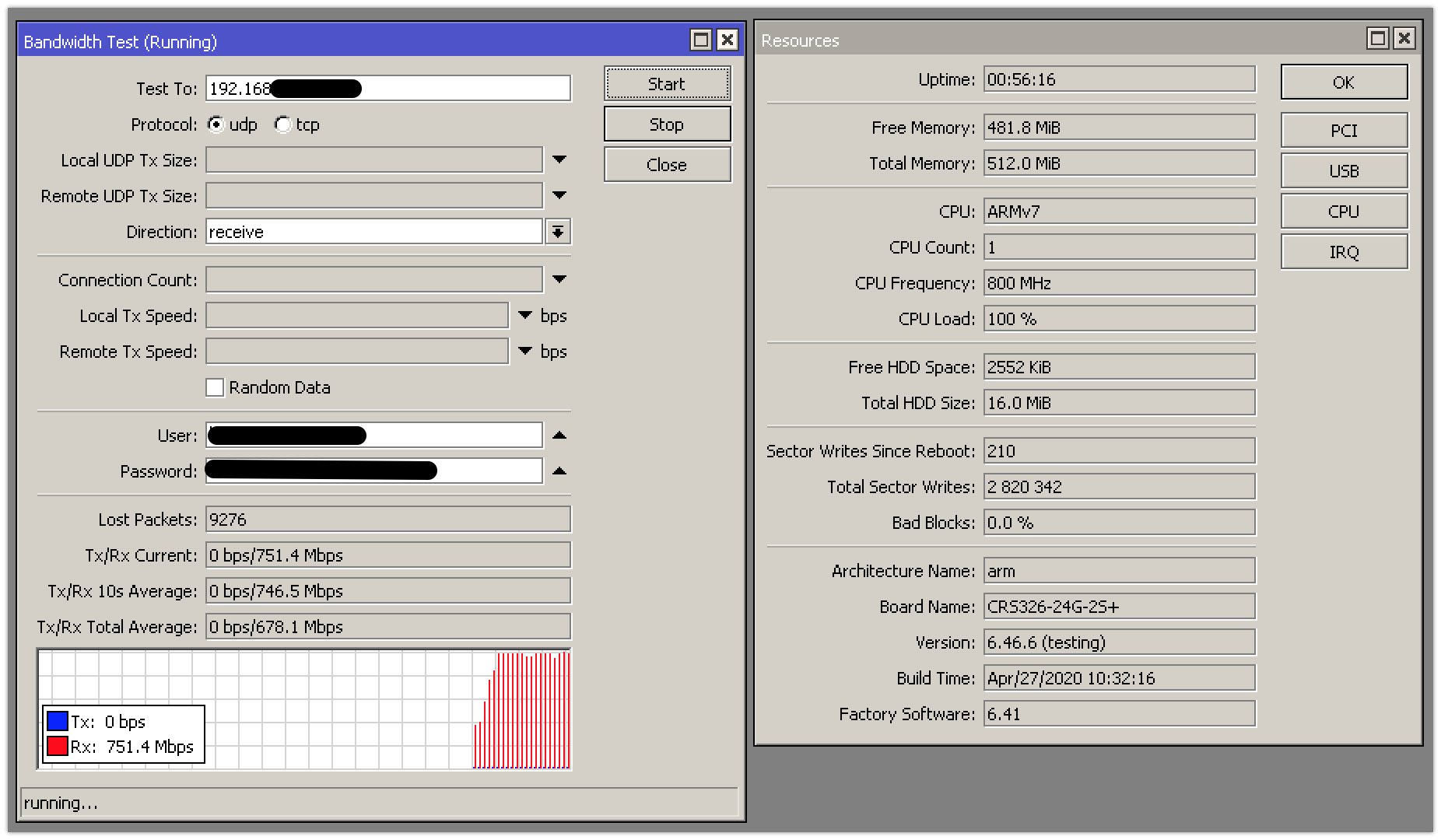This screenshot has width=1441, height=840.
Task: Maximize the Resources window
Action: coord(1378,38)
